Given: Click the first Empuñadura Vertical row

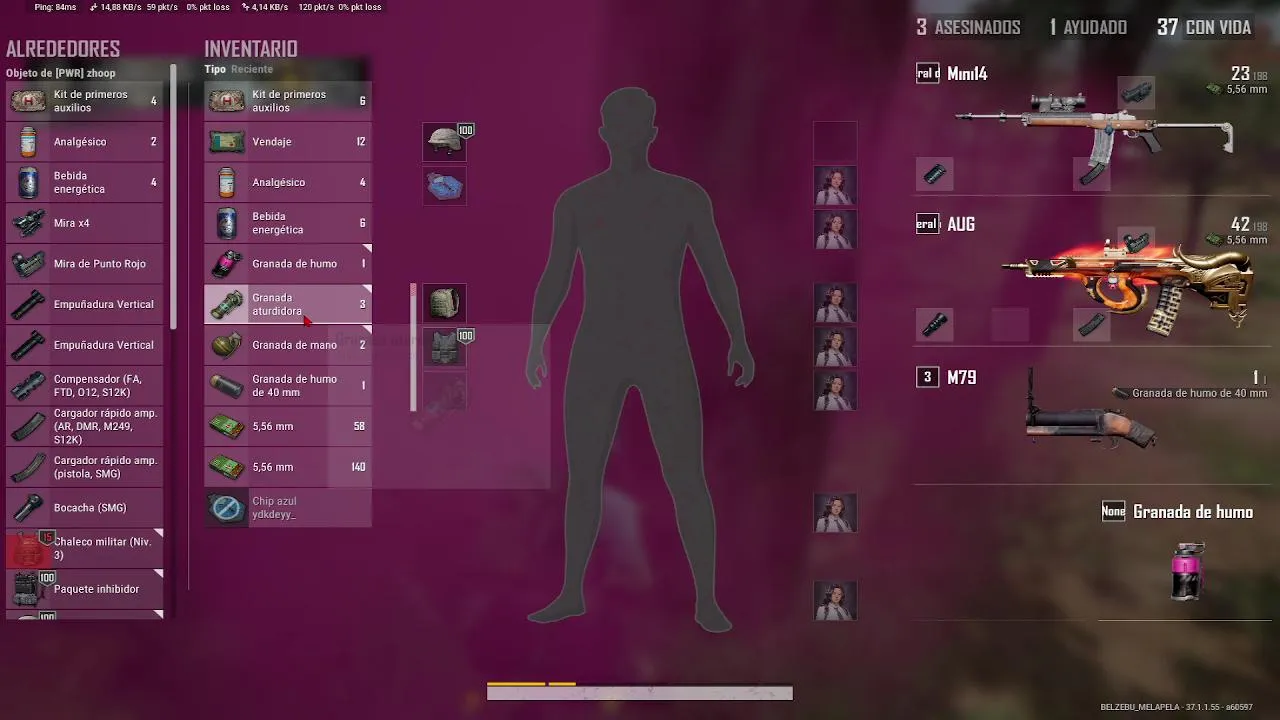Looking at the screenshot, I should (x=85, y=304).
